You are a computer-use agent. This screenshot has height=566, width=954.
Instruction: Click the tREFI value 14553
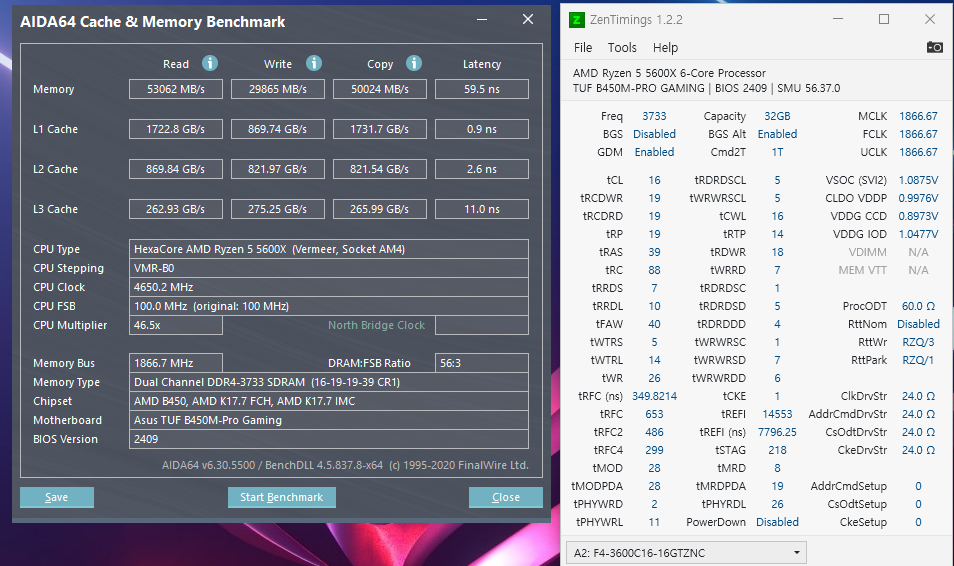click(x=777, y=414)
